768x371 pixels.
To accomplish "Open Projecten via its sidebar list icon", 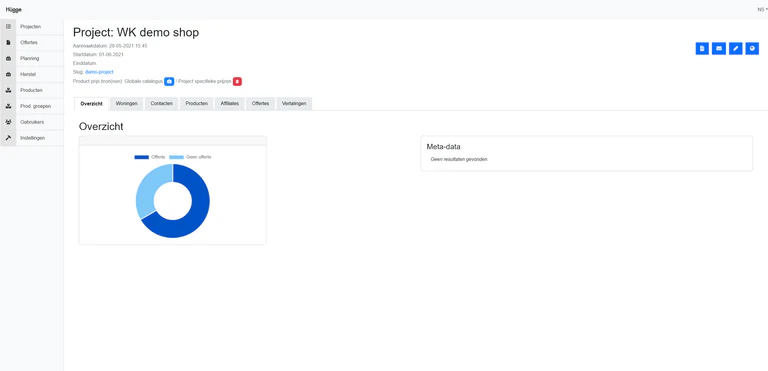I will pyautogui.click(x=8, y=26).
